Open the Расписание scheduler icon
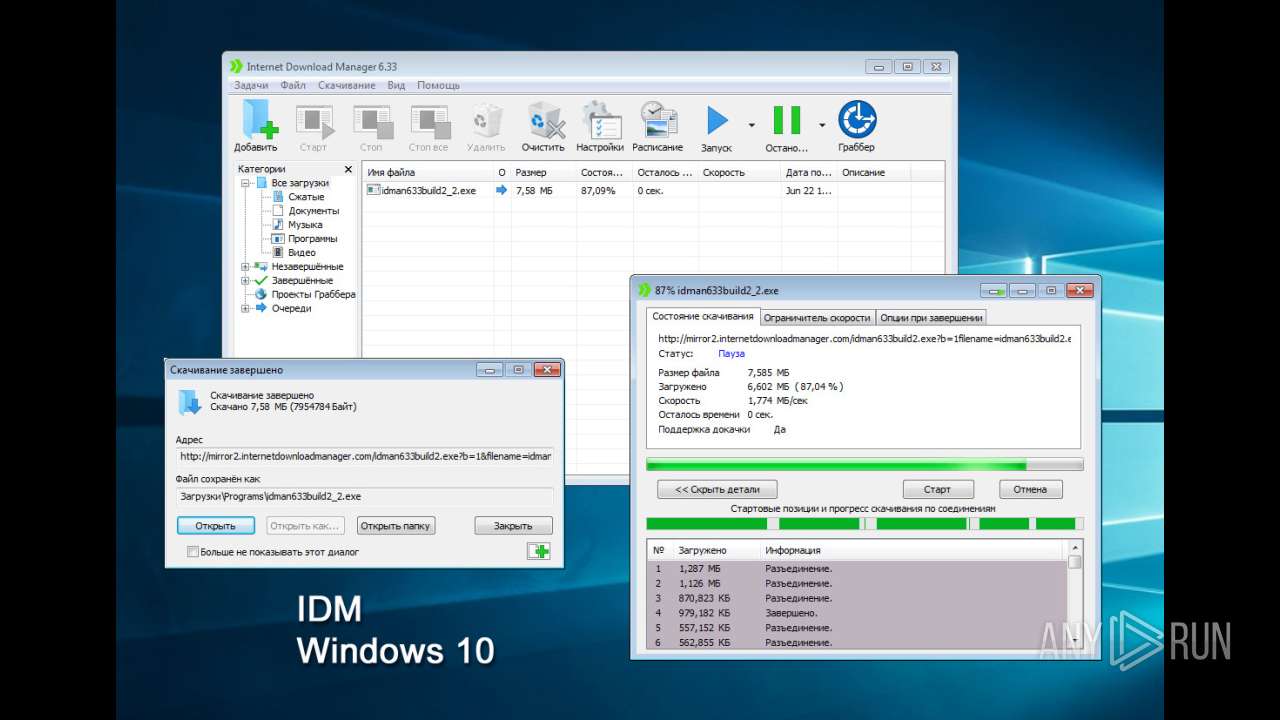1280x720 pixels. coord(658,121)
